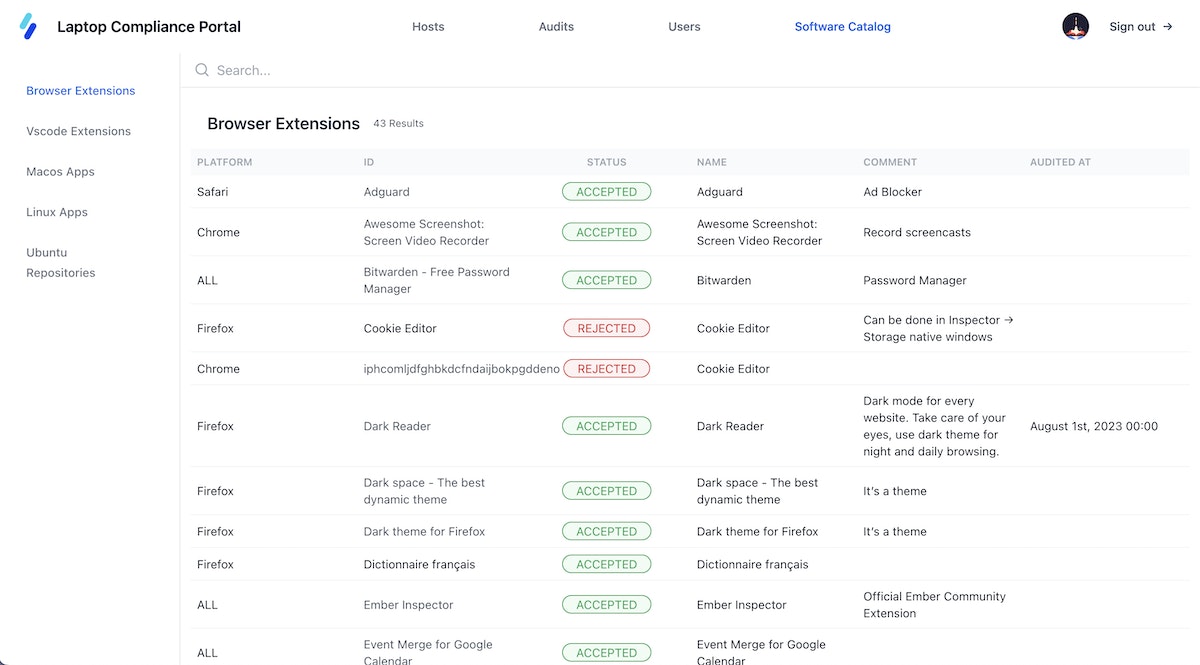This screenshot has height=665, width=1200.
Task: Select the Software Catalog tab
Action: (842, 27)
